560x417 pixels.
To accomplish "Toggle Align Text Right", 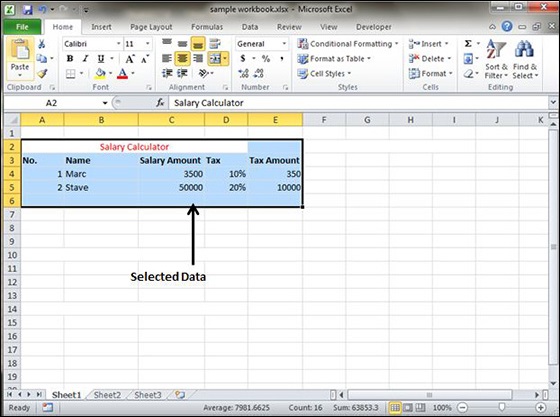I will coord(198,59).
